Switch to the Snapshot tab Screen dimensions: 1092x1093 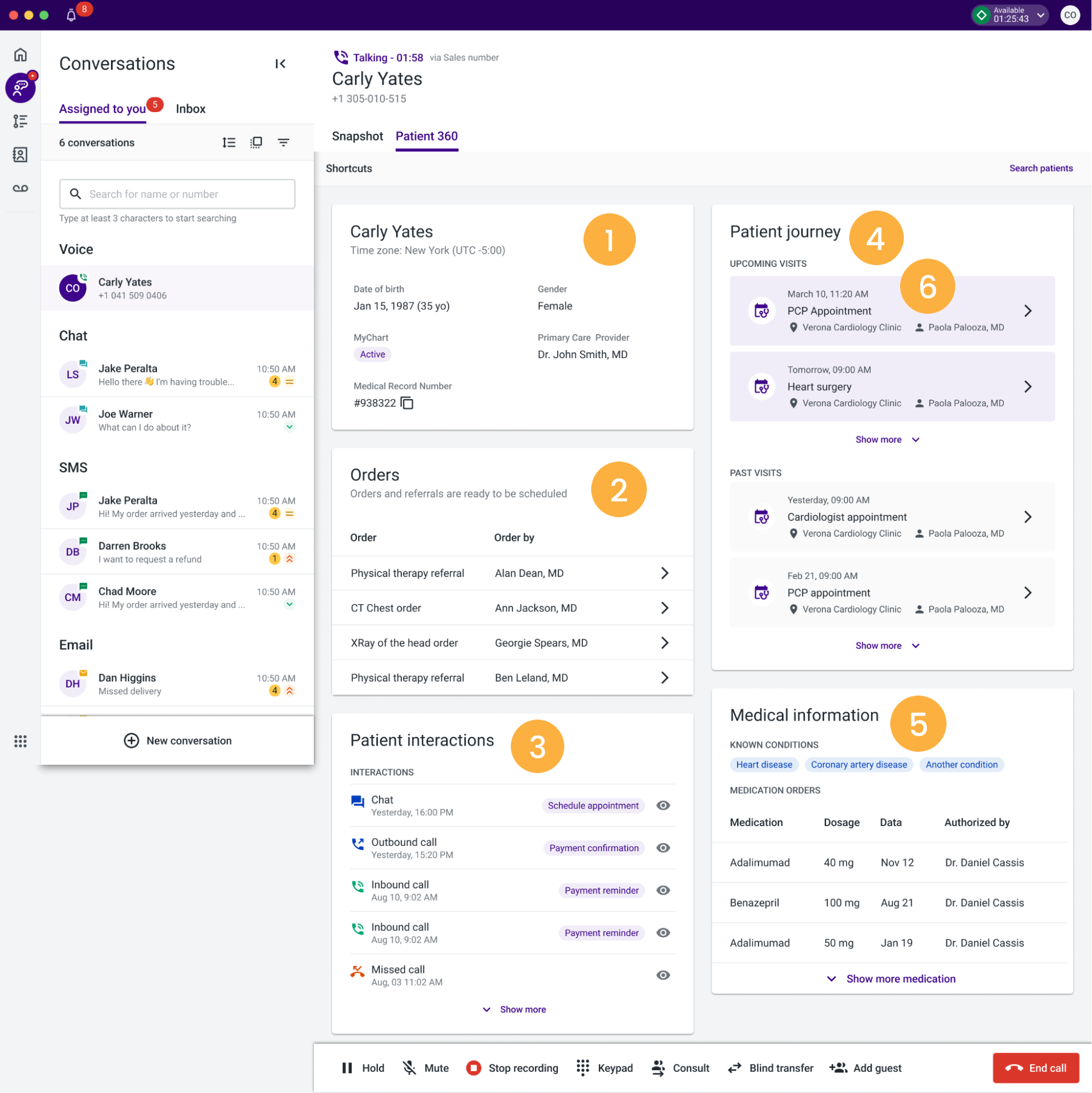357,136
